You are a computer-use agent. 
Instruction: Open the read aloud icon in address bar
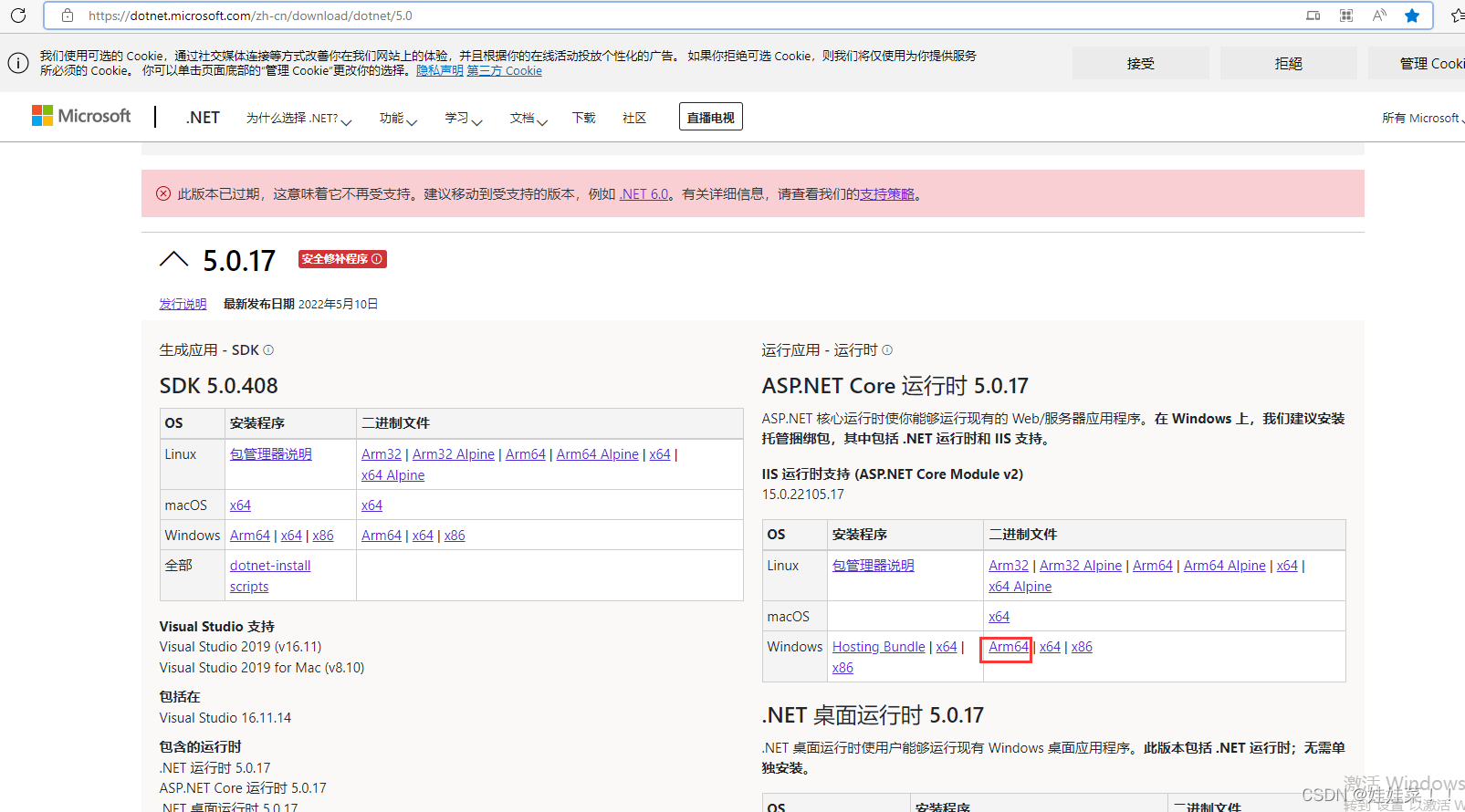1379,16
